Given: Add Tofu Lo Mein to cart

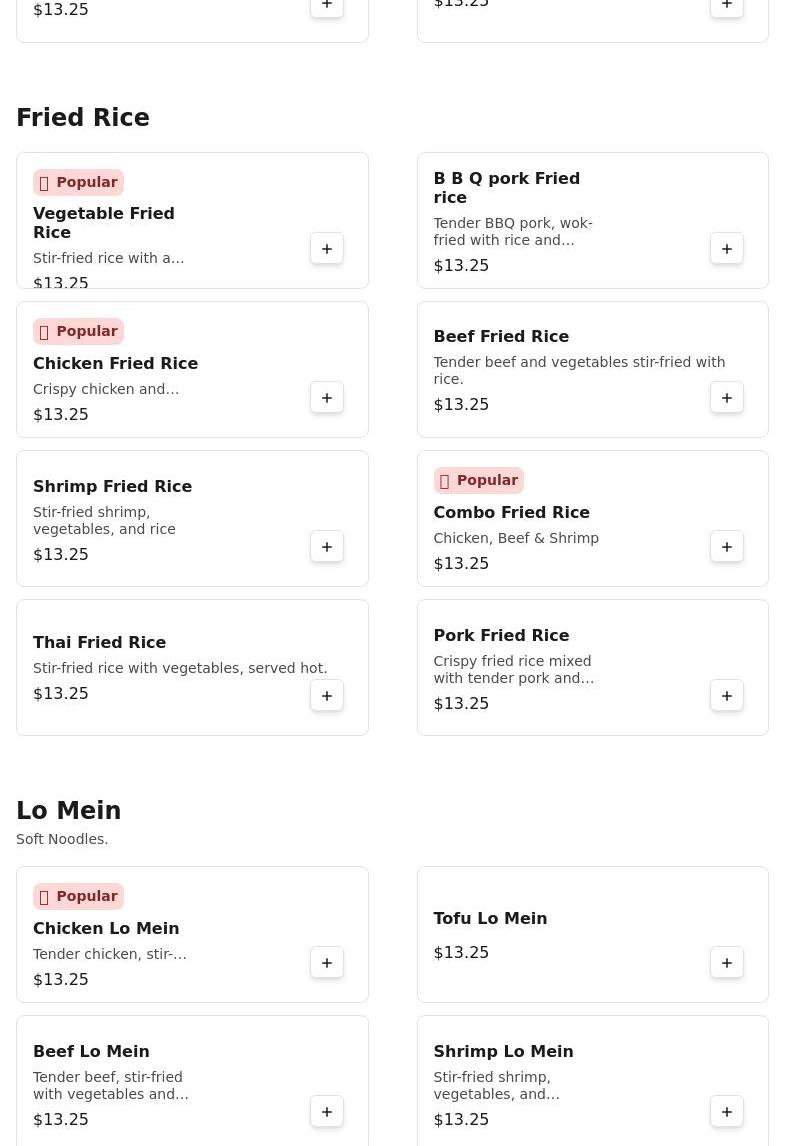Looking at the screenshot, I should [727, 963].
